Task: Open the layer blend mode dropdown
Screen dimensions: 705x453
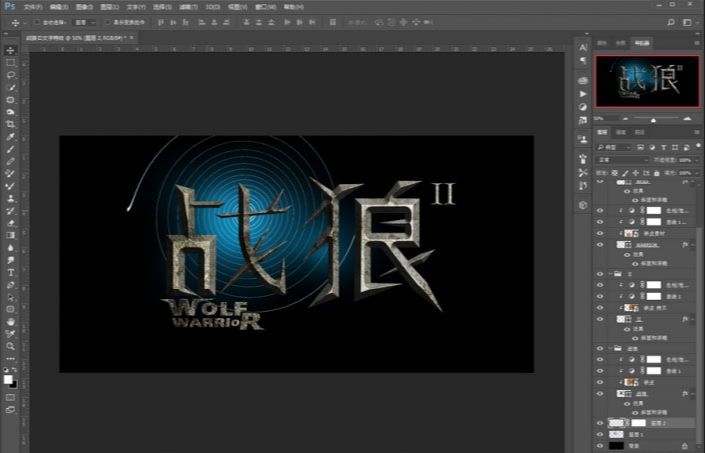Action: 622,160
